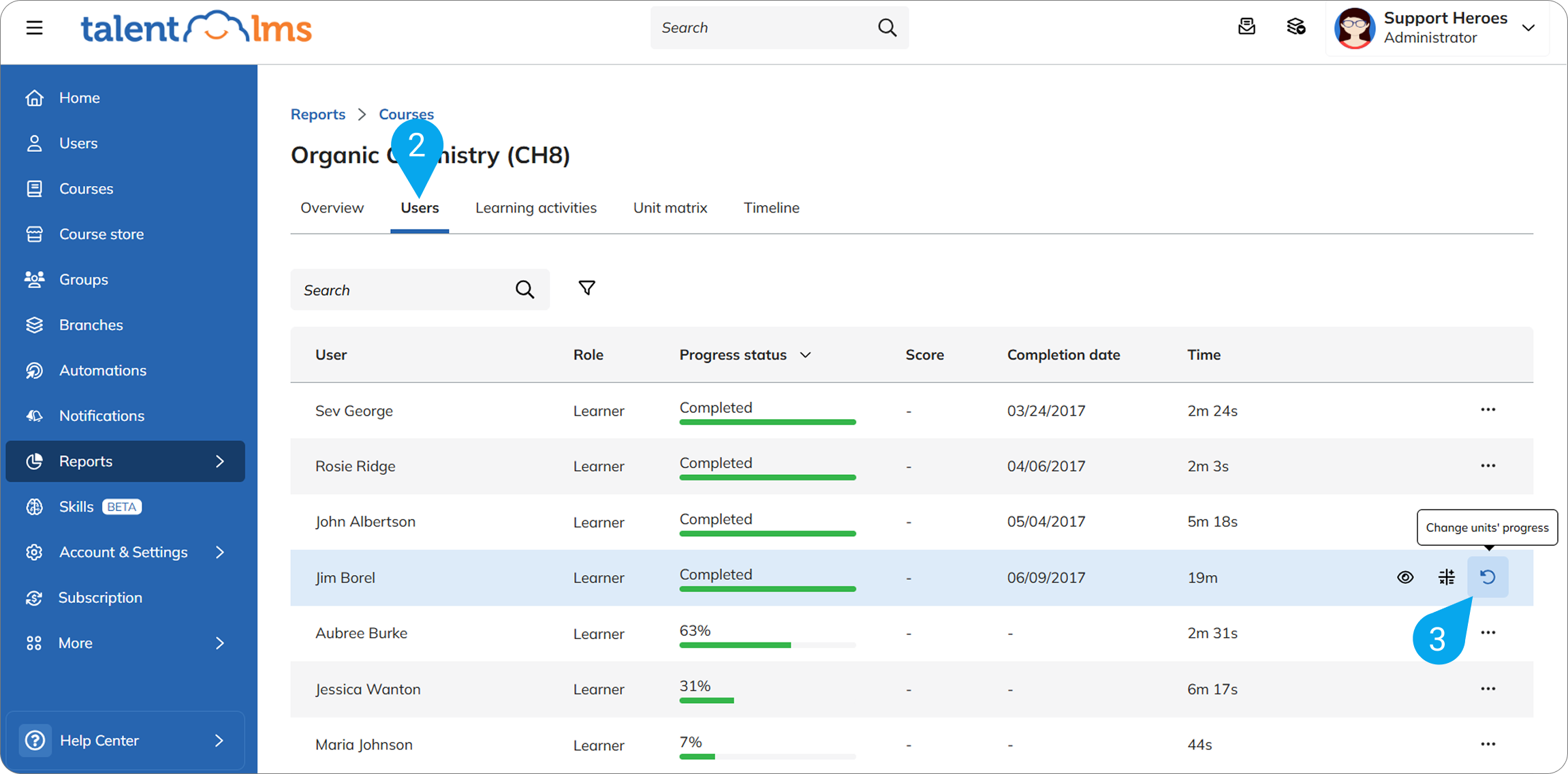Click the Help Center question icon
The height and width of the screenshot is (774, 1568).
click(x=35, y=740)
